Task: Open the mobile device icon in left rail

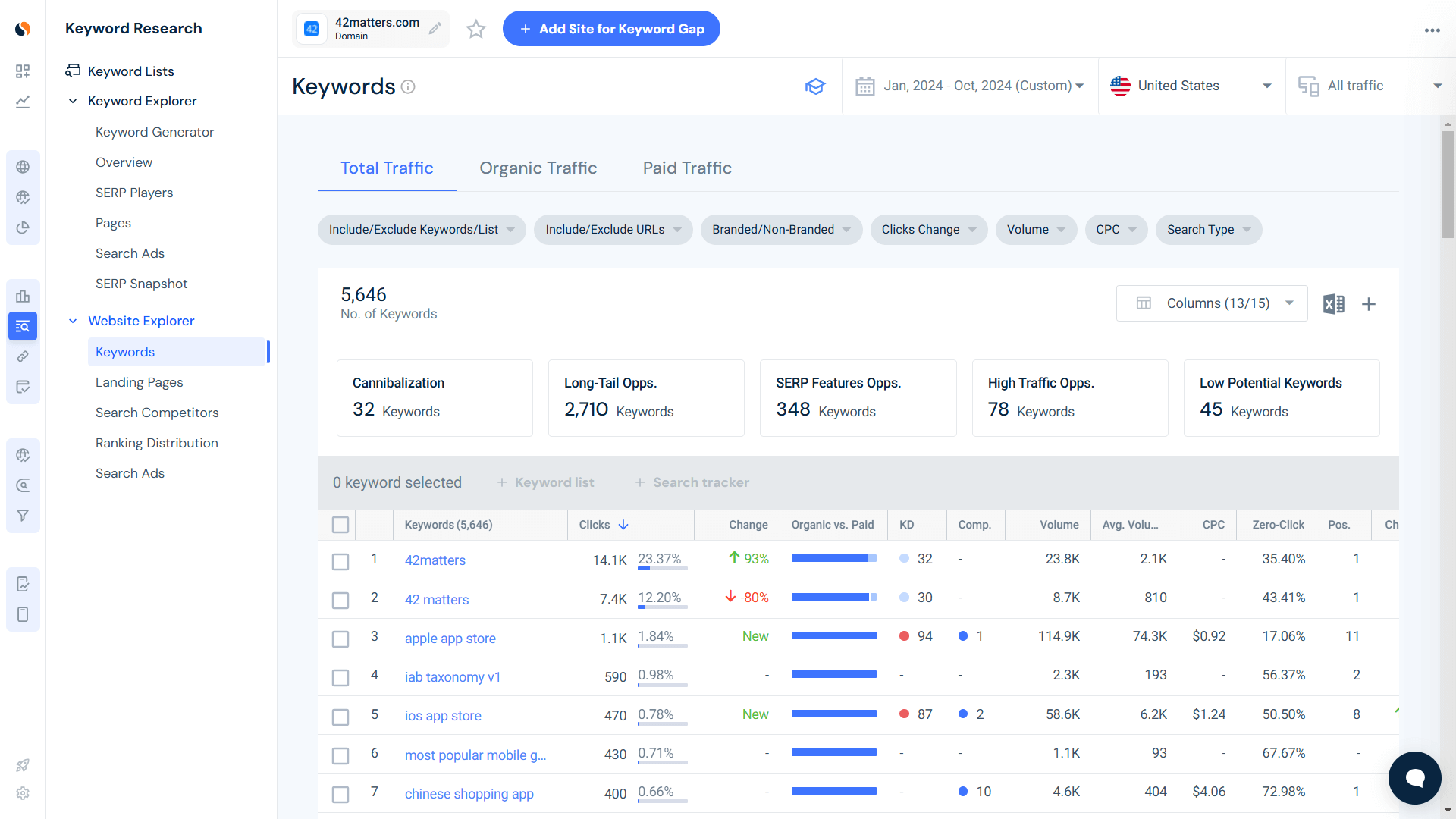Action: point(23,614)
